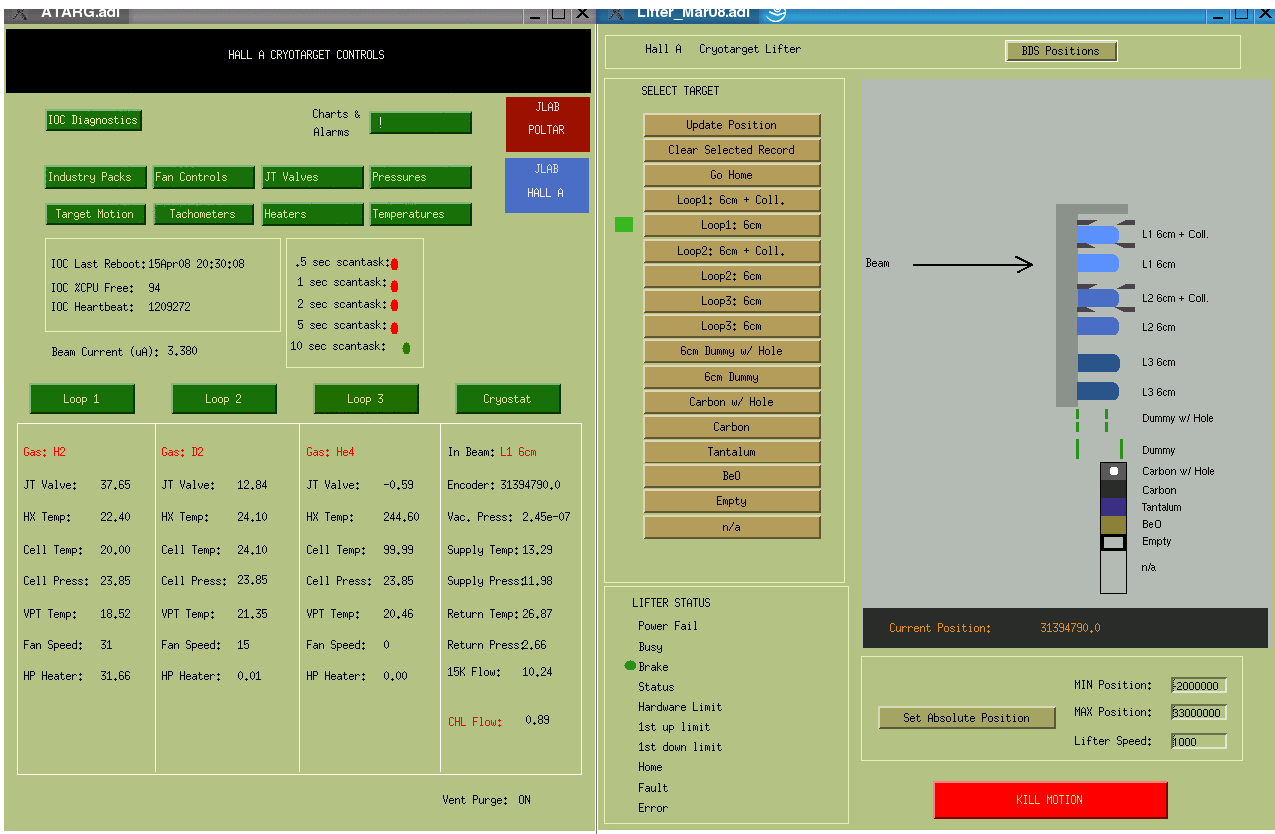Click the Lifter Speed input field
The width and height of the screenshot is (1275, 834).
point(1198,741)
